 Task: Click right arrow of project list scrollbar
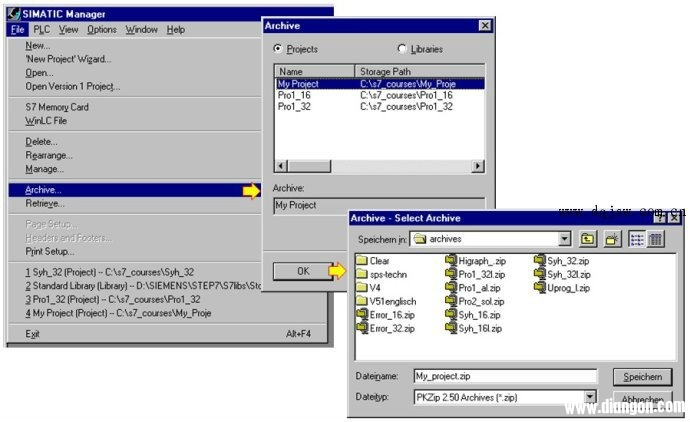[x=478, y=165]
